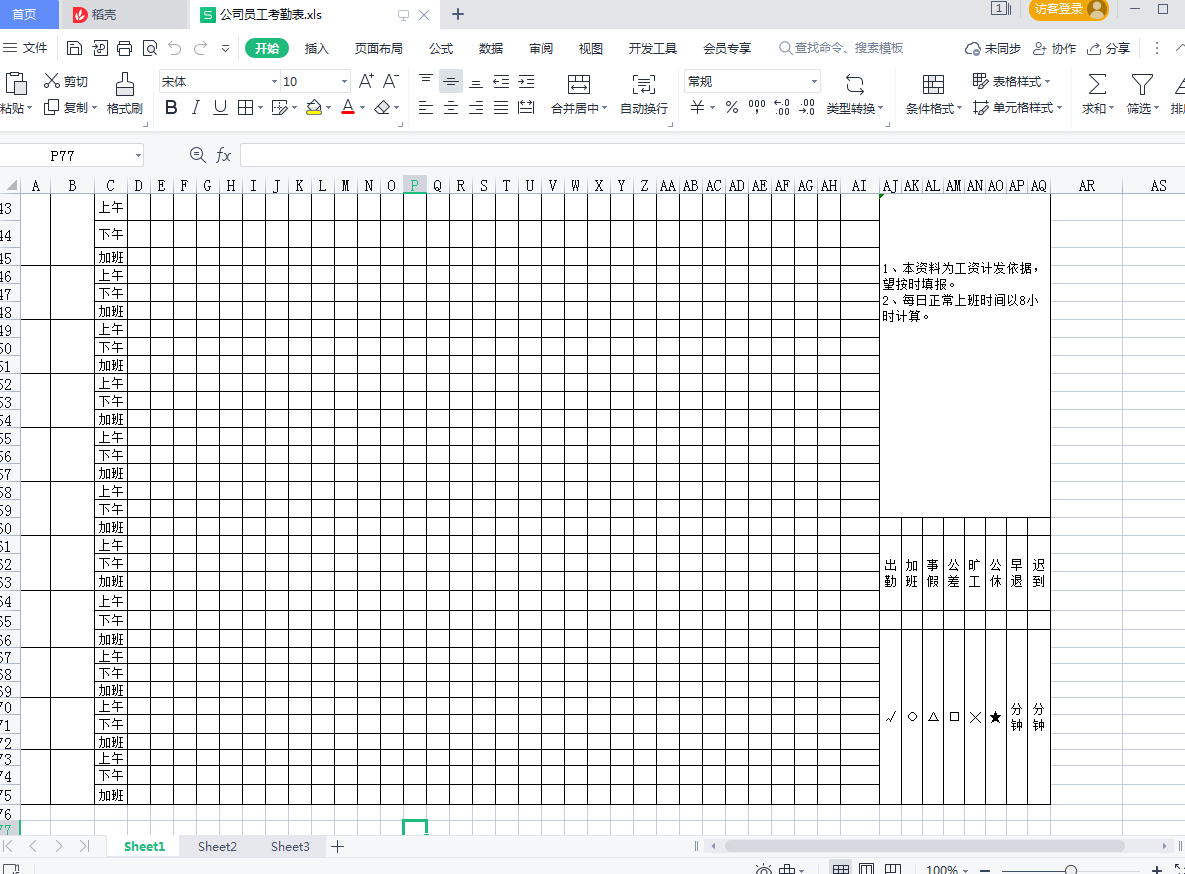The width and height of the screenshot is (1185, 874).
Task: Click the Format Painter (格式刷) icon
Action: tap(124, 84)
